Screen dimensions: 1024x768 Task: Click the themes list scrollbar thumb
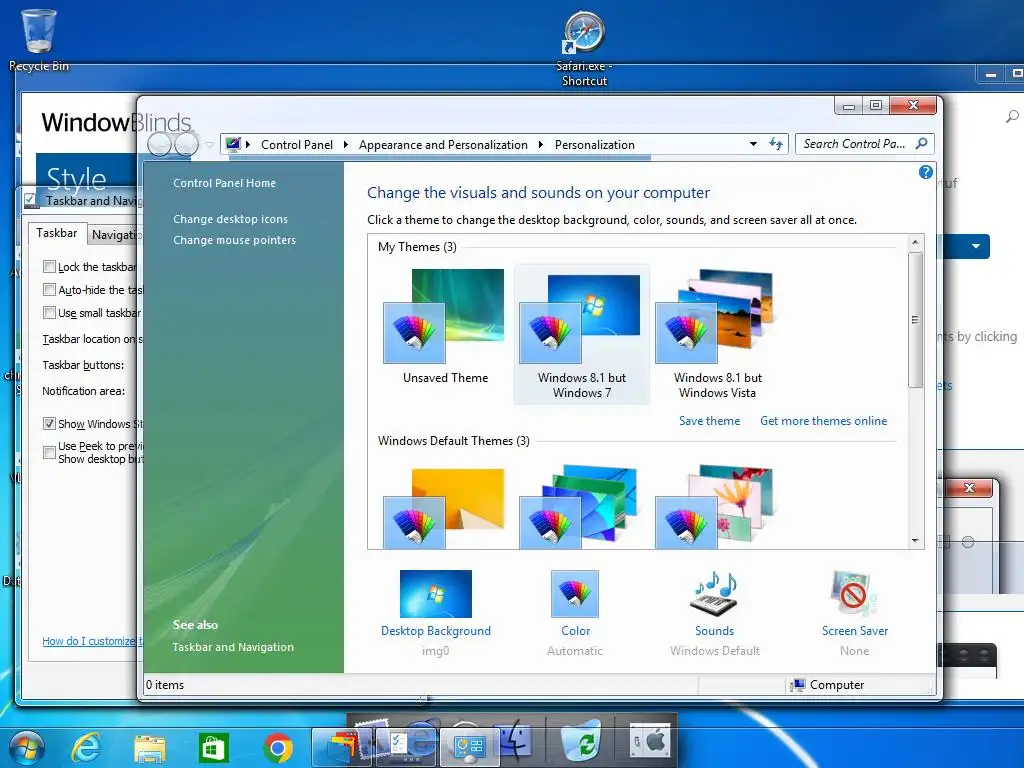pyautogui.click(x=915, y=320)
